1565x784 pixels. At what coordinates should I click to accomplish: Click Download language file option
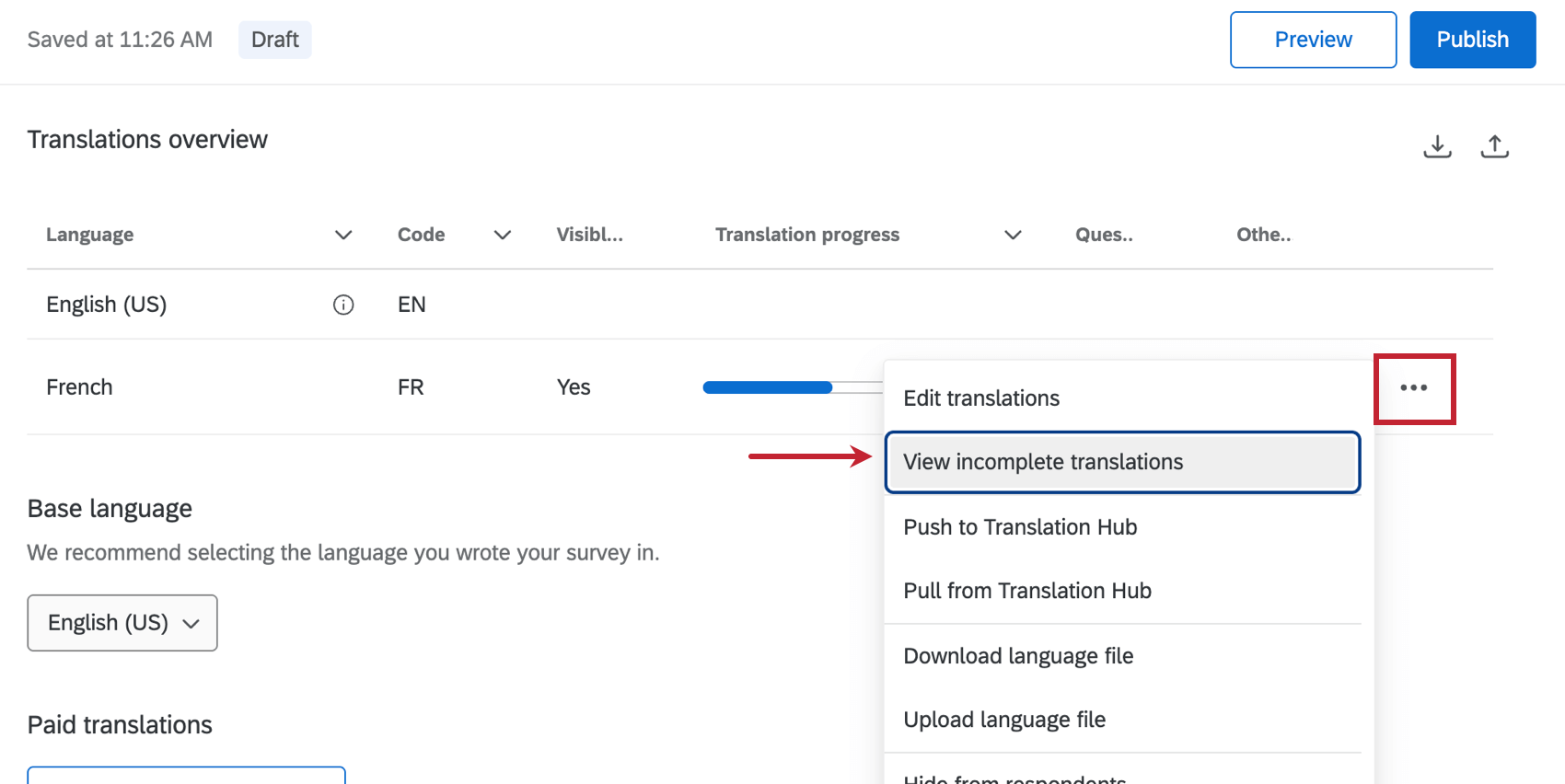click(1018, 656)
